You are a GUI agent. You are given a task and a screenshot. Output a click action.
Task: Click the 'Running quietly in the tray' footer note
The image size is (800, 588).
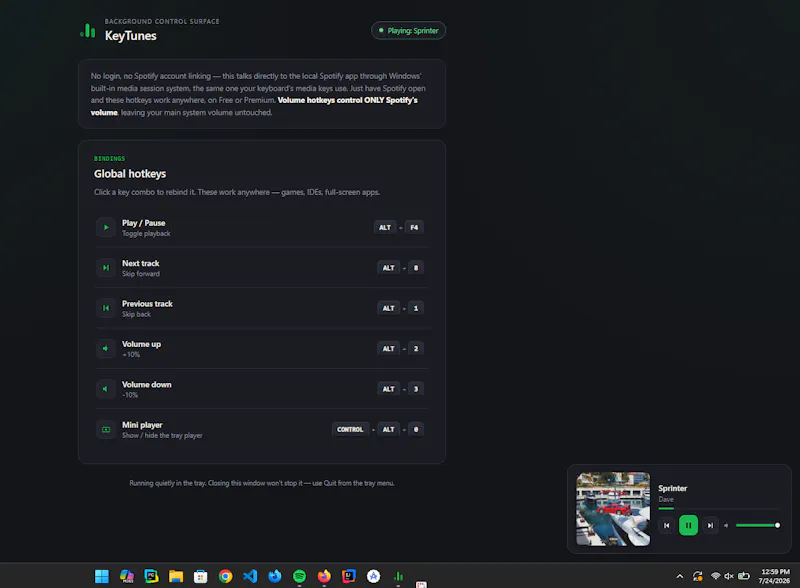coord(262,483)
